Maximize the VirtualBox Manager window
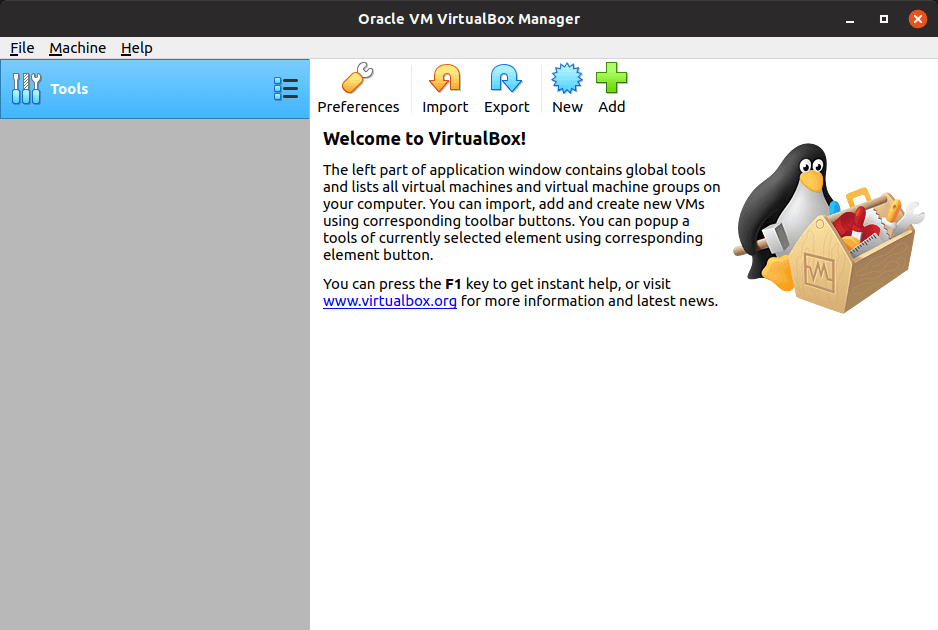 [884, 19]
